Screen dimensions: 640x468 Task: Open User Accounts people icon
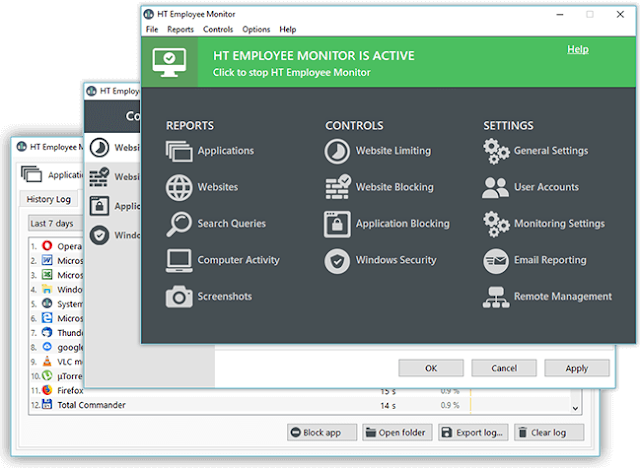pos(496,187)
